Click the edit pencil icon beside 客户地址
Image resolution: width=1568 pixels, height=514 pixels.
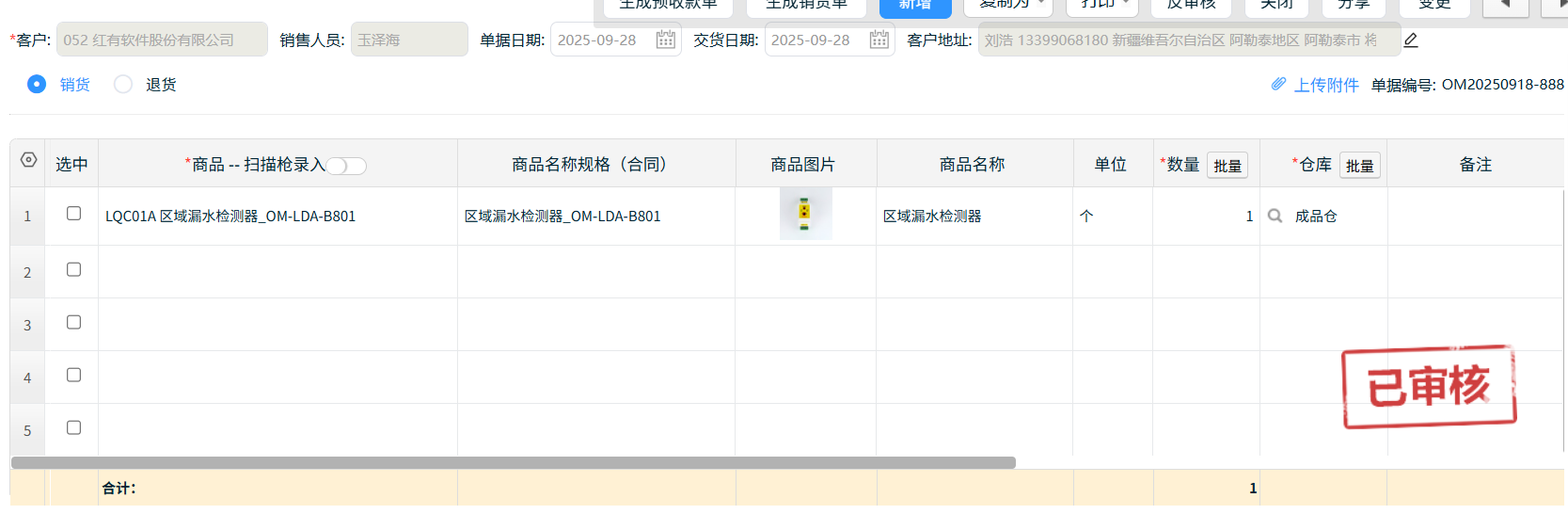point(1410,40)
